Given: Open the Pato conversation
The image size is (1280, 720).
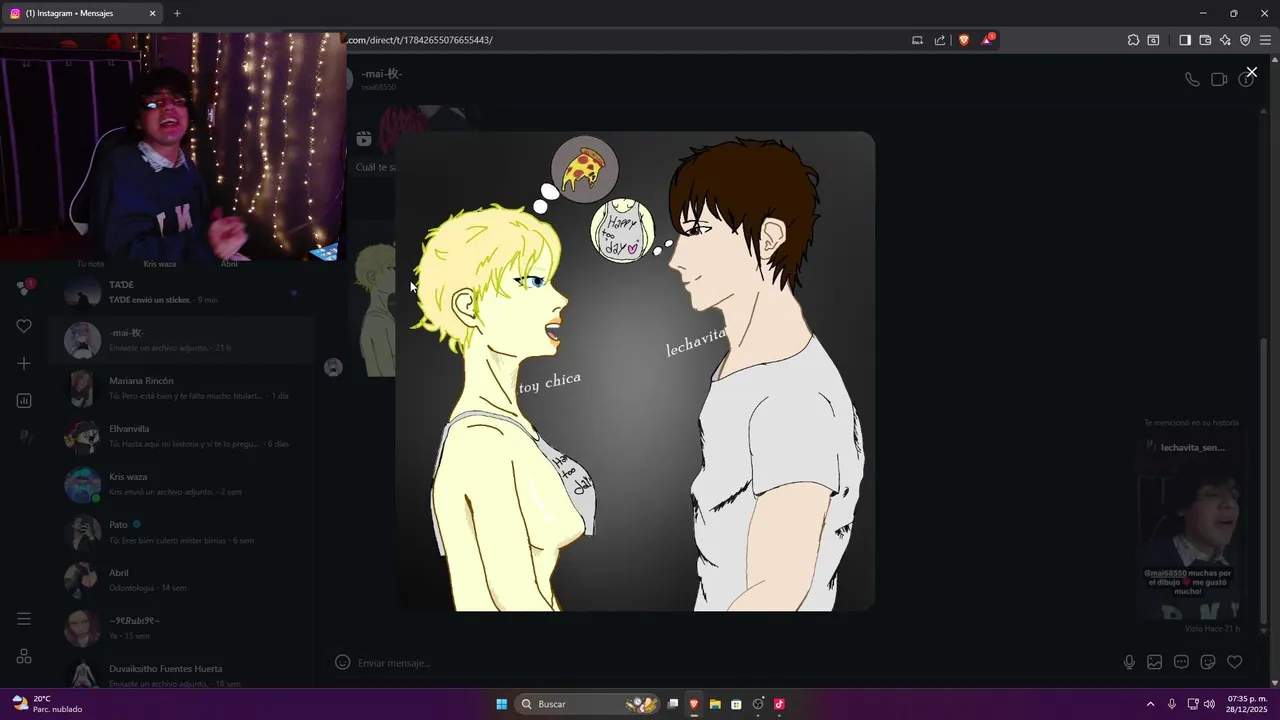Looking at the screenshot, I should [182, 532].
